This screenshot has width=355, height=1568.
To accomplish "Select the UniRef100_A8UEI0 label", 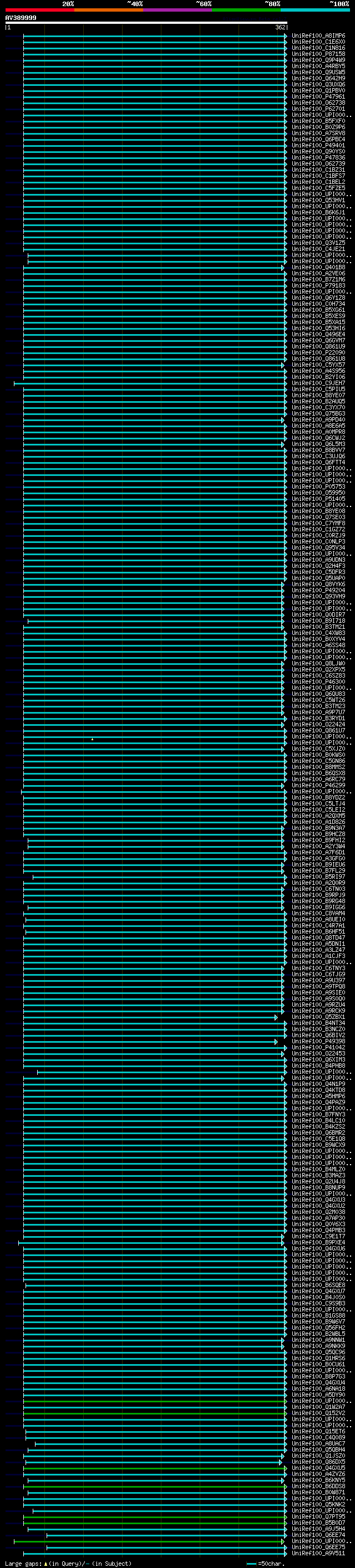I will 318,919.
